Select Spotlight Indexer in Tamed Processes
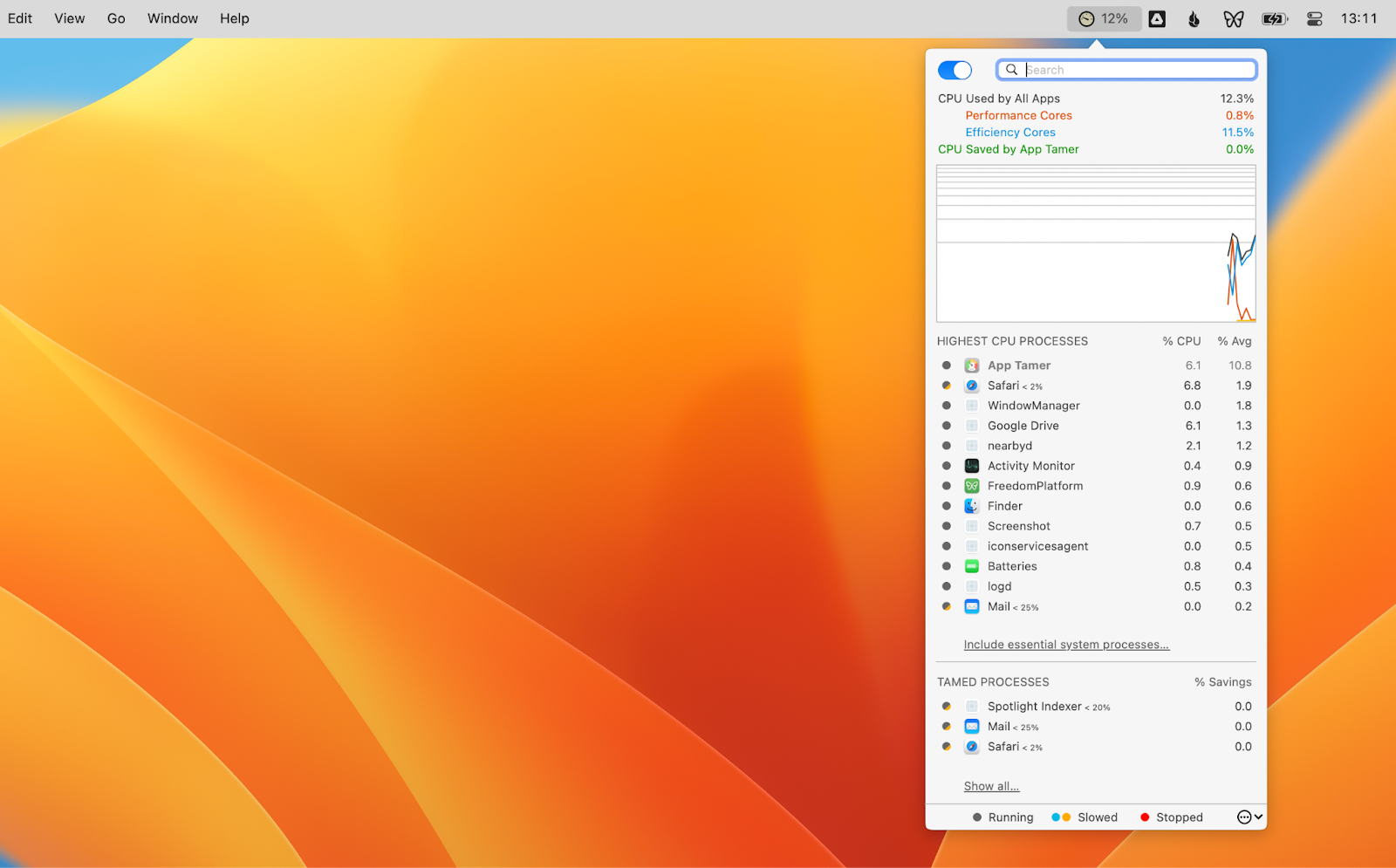 pyautogui.click(x=1096, y=707)
